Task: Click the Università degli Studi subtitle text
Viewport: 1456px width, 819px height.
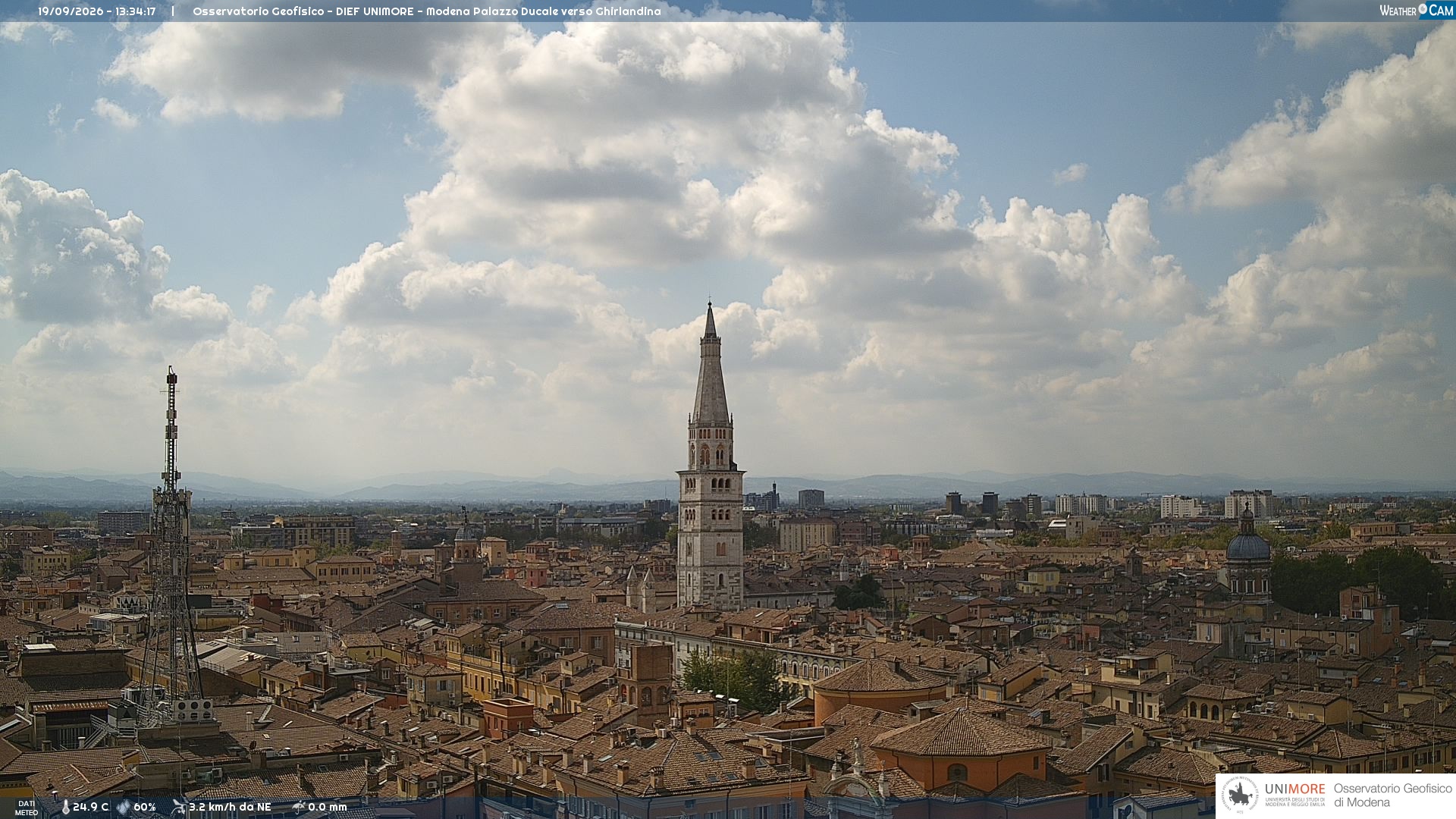Action: pyautogui.click(x=1294, y=802)
